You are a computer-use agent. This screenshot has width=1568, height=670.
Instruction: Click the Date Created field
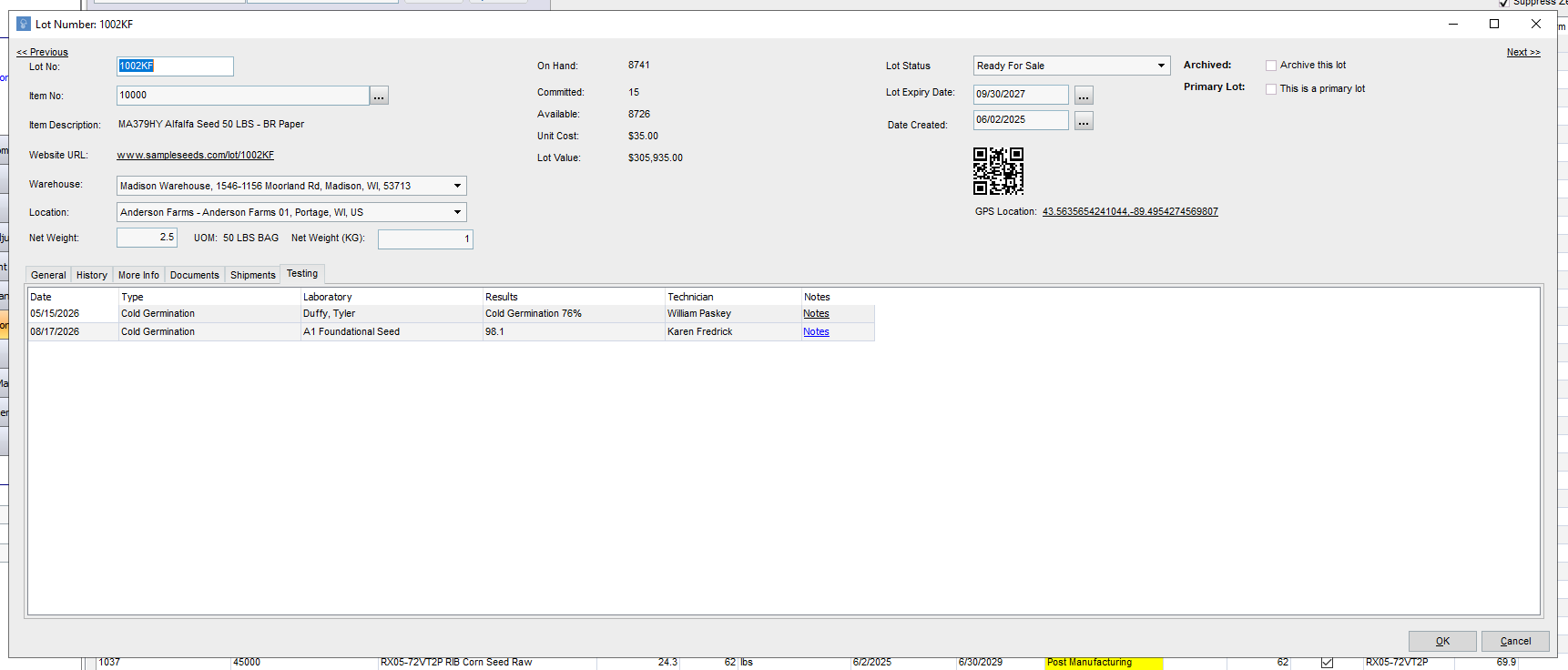coord(1021,120)
